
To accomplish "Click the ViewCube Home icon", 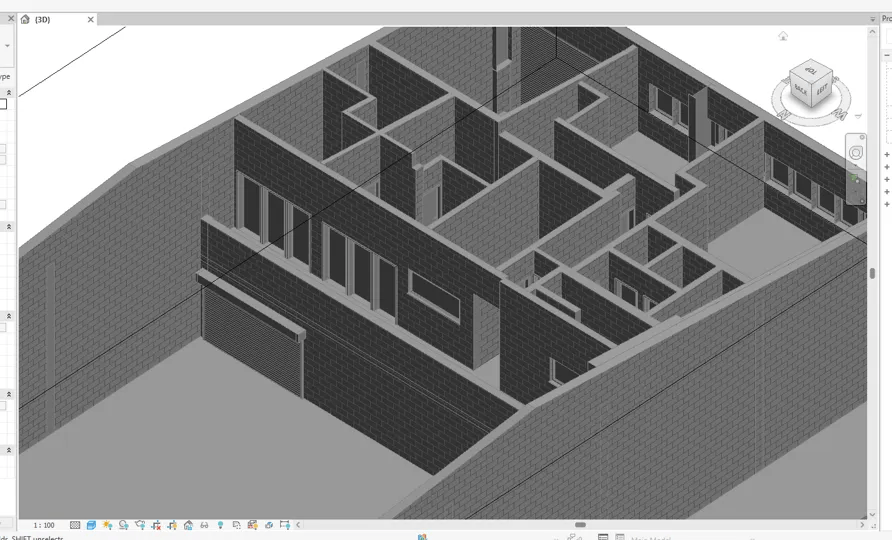I will (783, 36).
